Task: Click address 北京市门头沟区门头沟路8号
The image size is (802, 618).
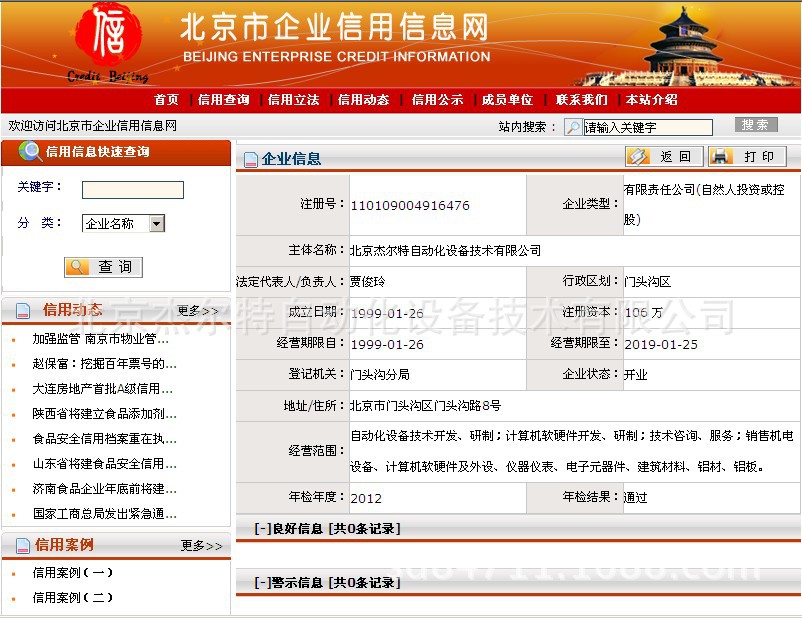Action: [426, 406]
